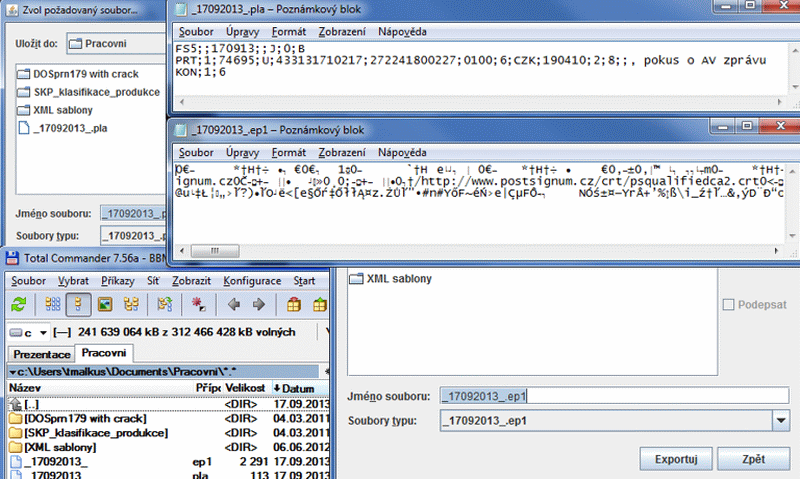
Task: Click right scroll arrow in .ep1 Notepad
Action: pos(777,251)
